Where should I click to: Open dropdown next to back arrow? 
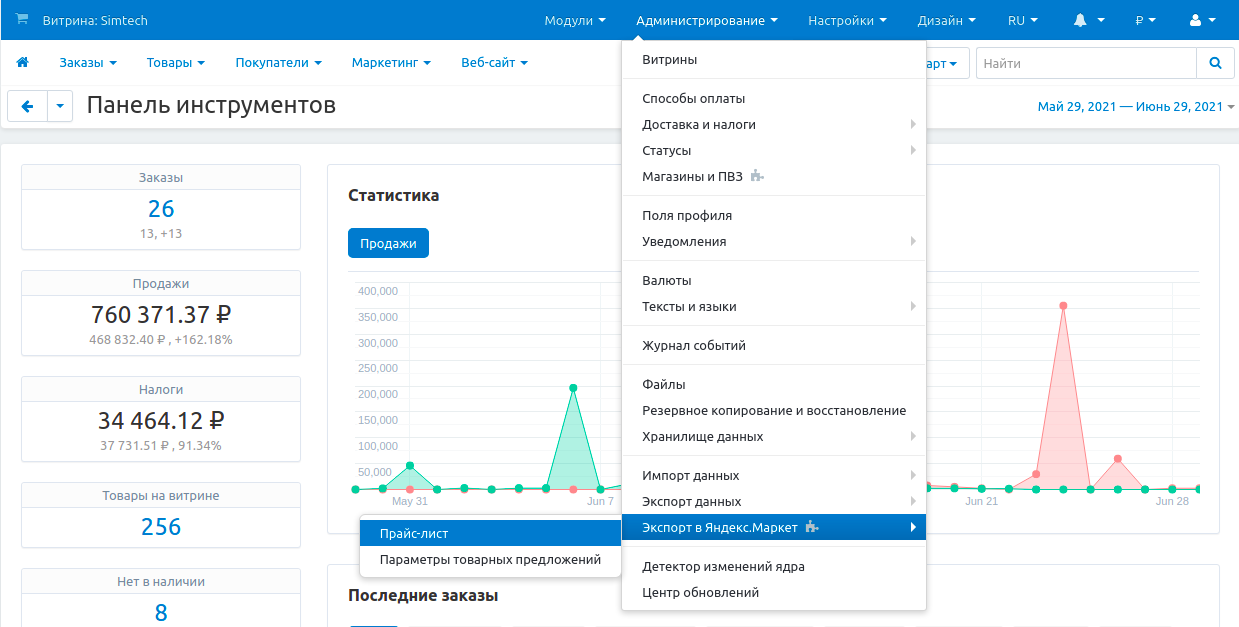point(60,106)
